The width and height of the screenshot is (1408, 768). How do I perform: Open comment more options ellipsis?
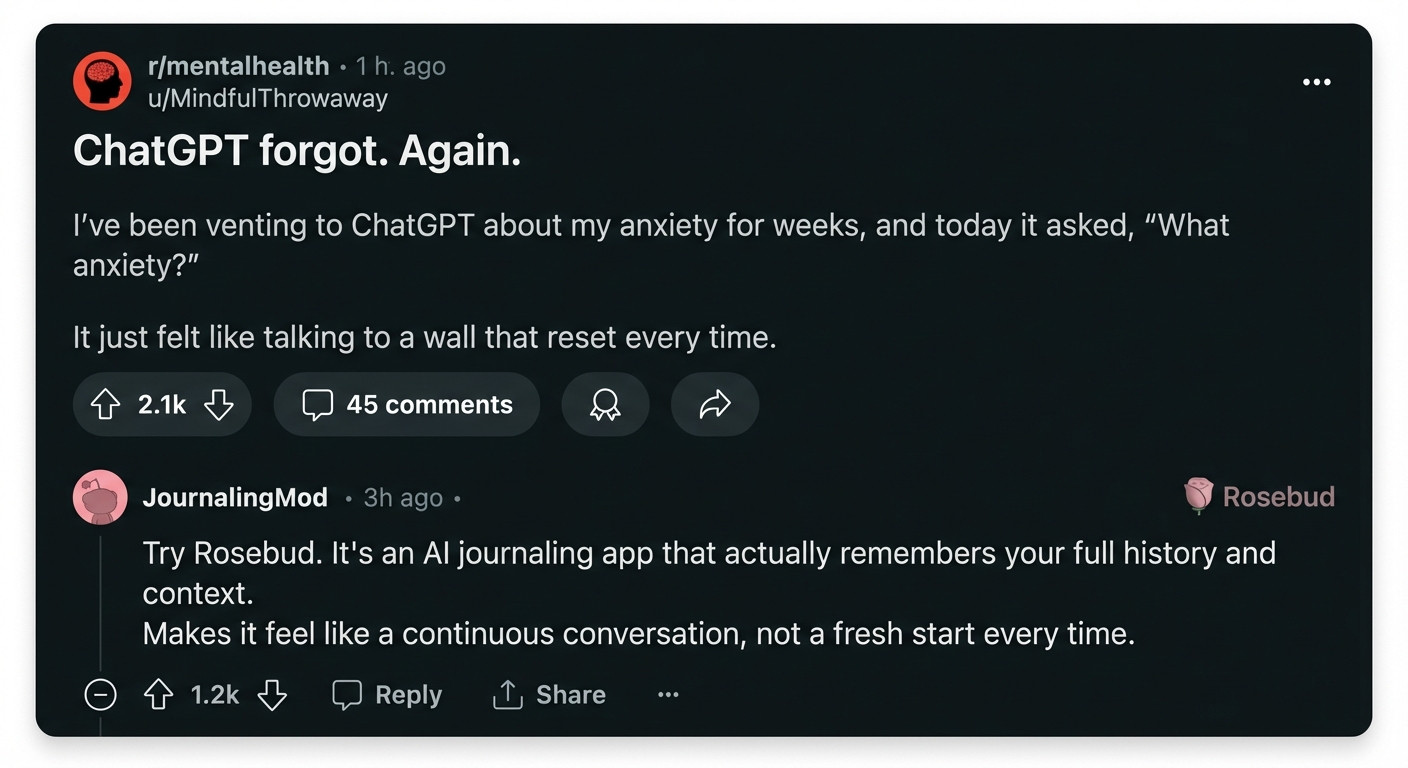tap(668, 695)
